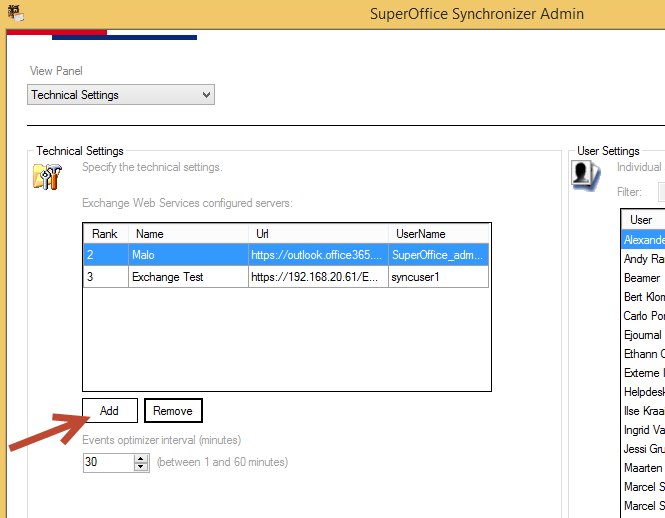665x518 pixels.
Task: Select the Helpdesk user row
Action: pos(643,392)
